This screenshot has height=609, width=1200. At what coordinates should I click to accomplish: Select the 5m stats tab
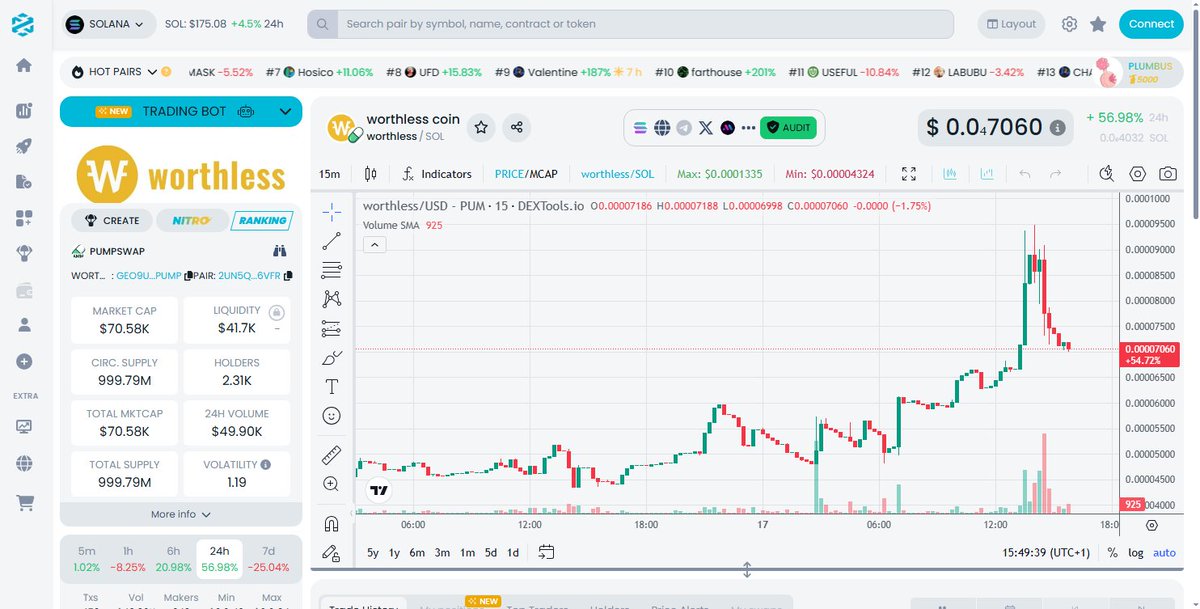coord(87,558)
